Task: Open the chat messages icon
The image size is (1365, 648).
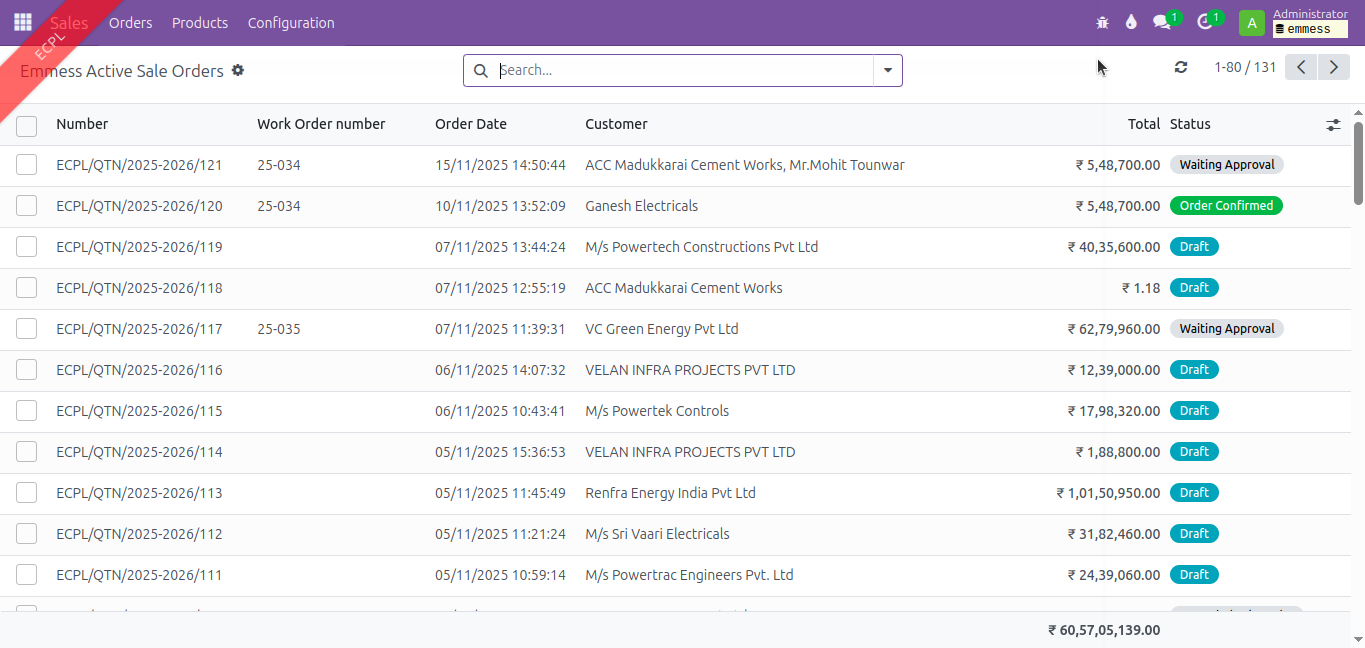Action: (1161, 22)
